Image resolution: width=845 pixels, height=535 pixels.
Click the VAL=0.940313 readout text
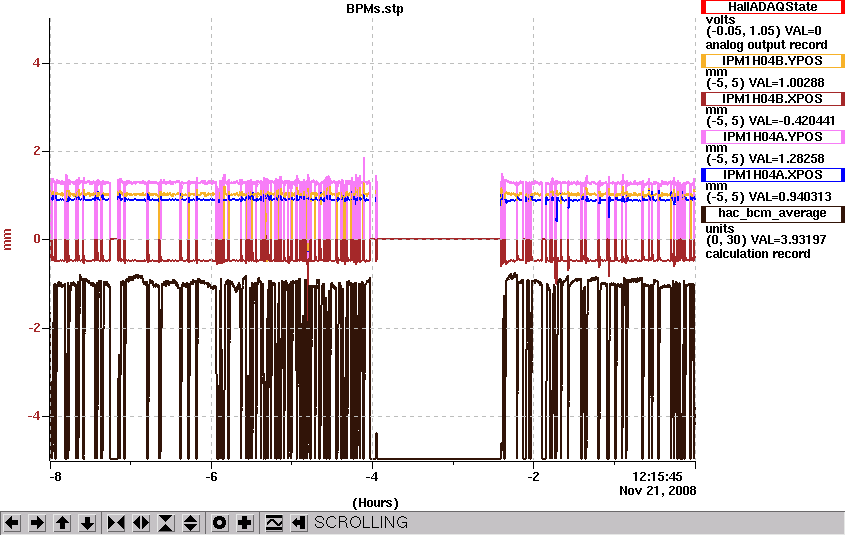pyautogui.click(x=790, y=197)
